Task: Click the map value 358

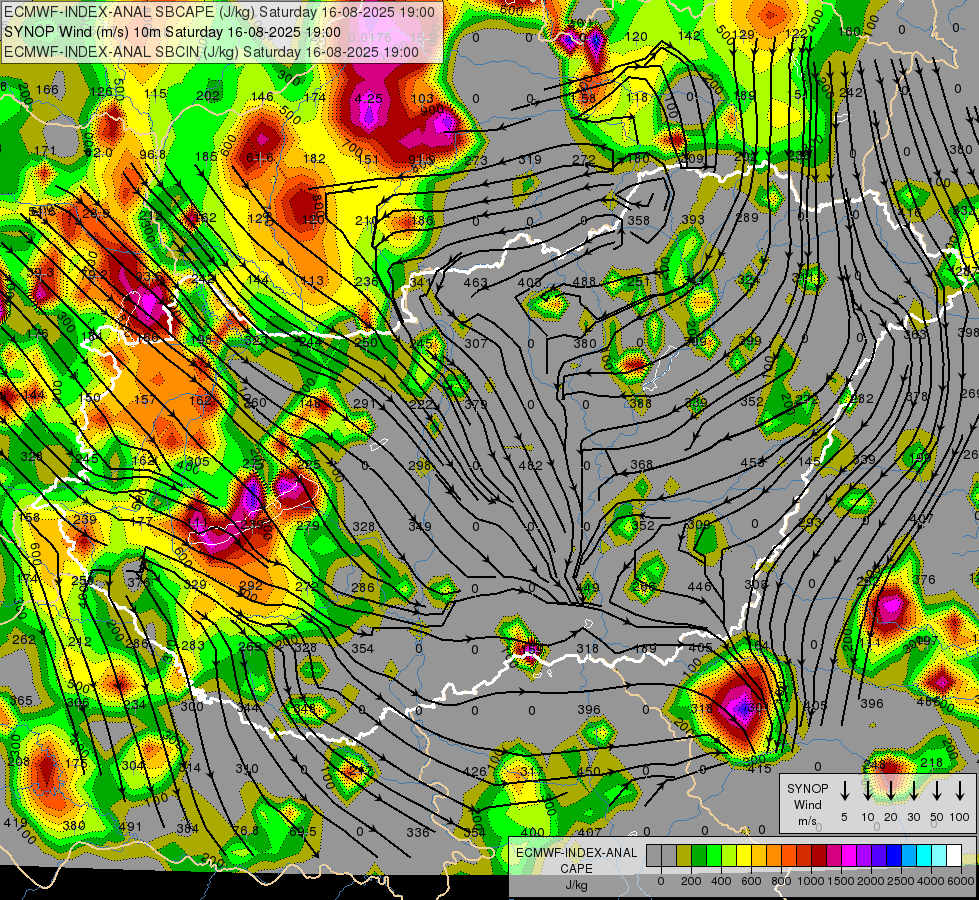Action: [638, 220]
